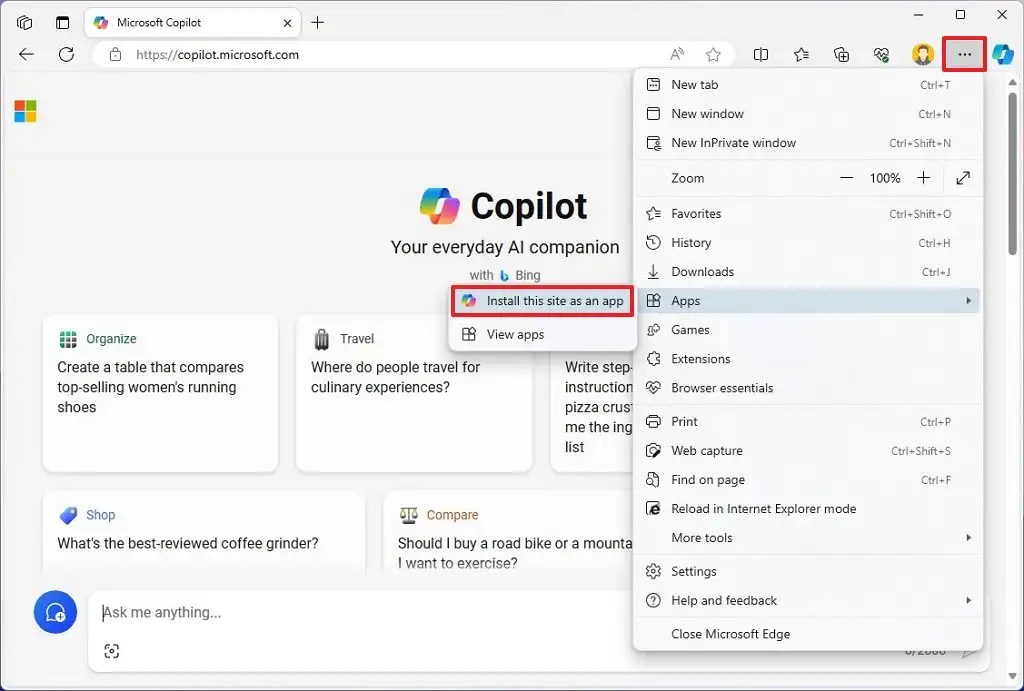Click the screenshot icon in the chat box

112,651
